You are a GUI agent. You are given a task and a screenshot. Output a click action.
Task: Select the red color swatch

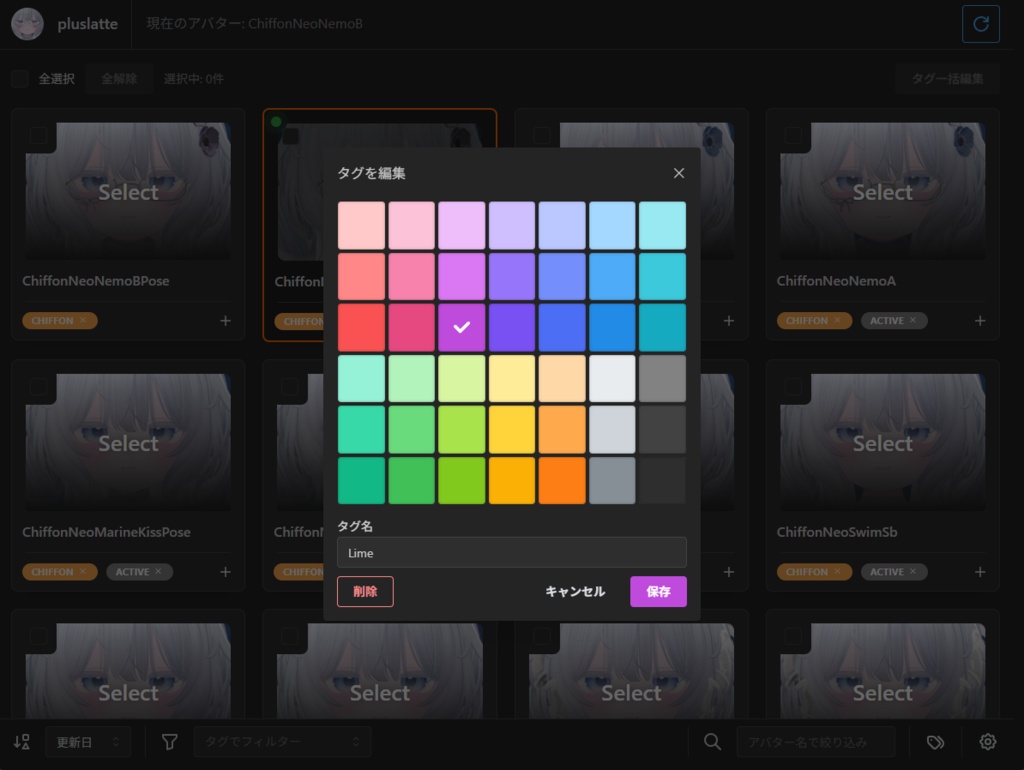pyautogui.click(x=361, y=327)
